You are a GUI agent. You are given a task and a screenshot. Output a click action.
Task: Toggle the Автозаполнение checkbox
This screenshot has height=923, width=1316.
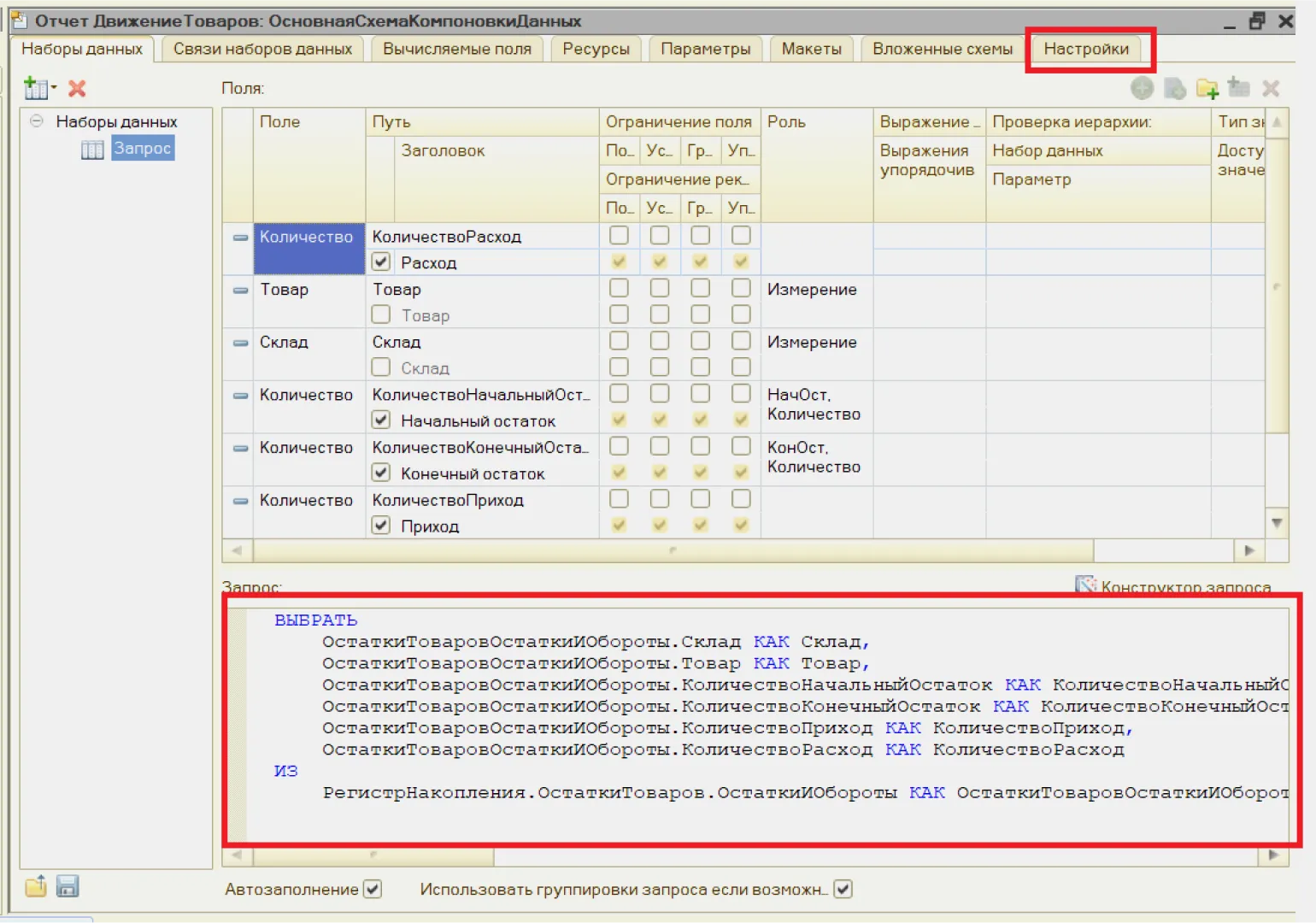tap(372, 889)
